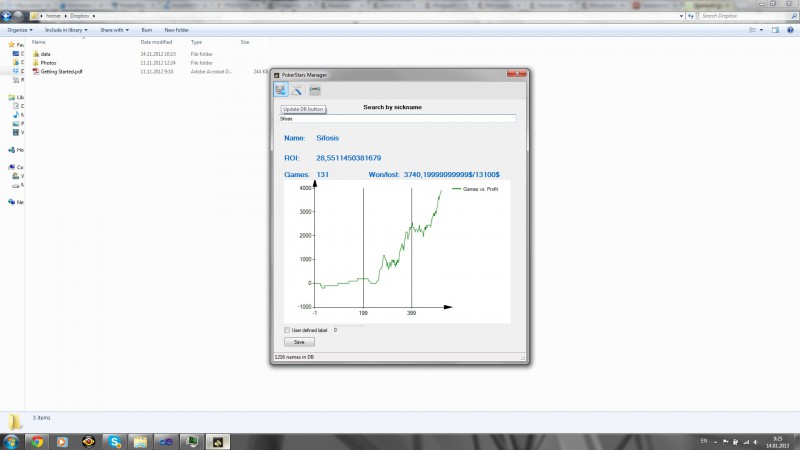The height and width of the screenshot is (450, 800).
Task: Click the '1226 names in DB' status text
Action: click(294, 357)
